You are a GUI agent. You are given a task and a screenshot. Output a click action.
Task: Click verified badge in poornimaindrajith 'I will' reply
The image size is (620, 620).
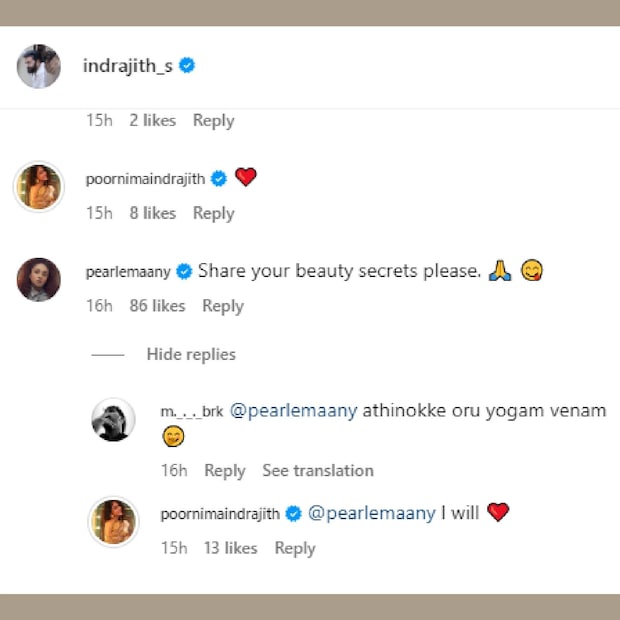[294, 513]
